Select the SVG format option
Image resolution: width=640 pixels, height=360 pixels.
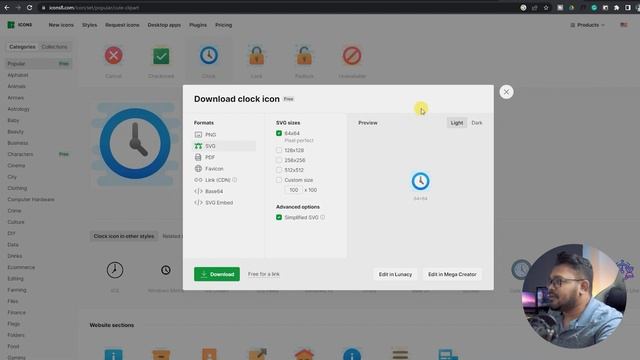(224, 146)
